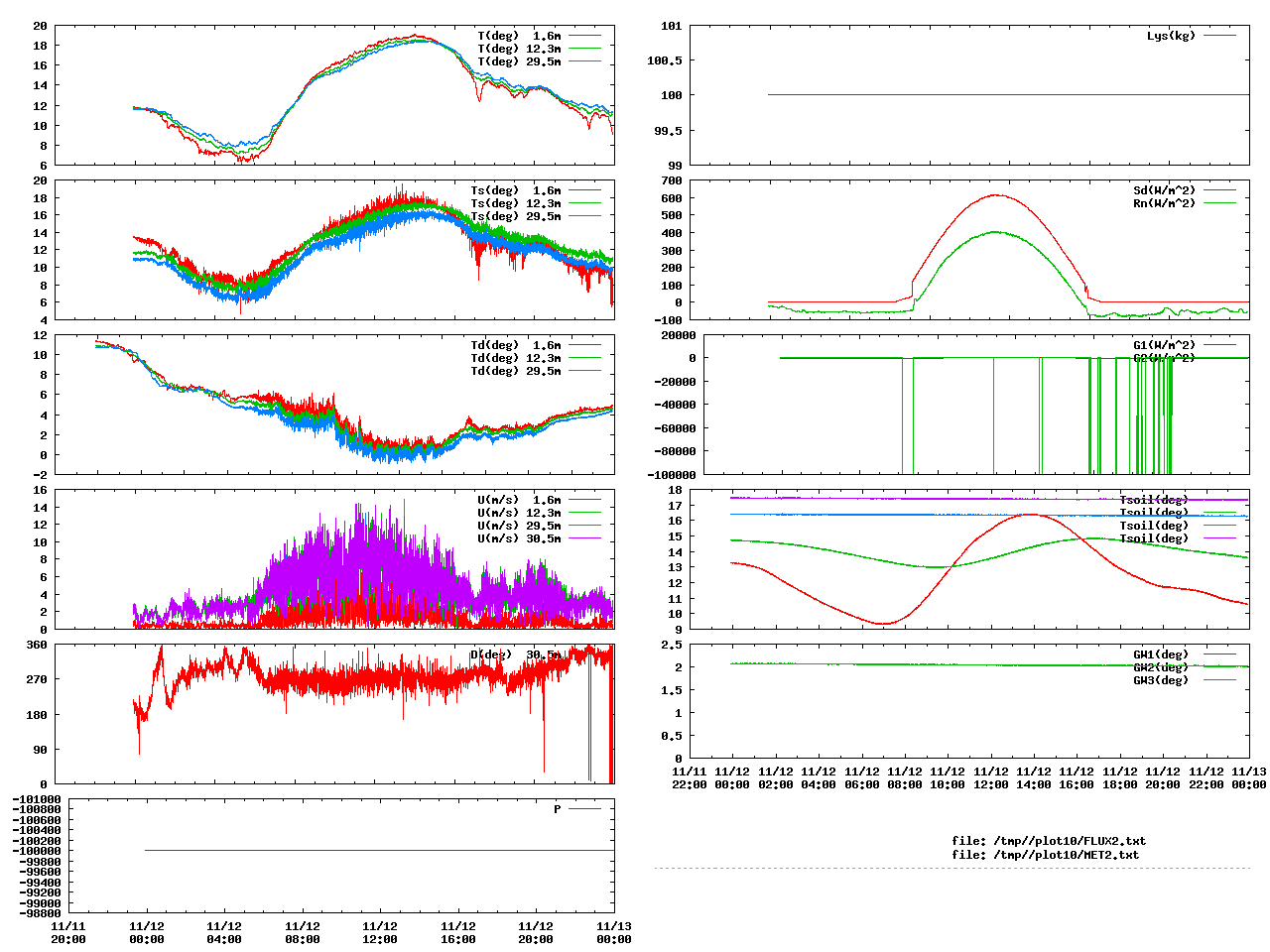The height and width of the screenshot is (952, 1270).
Task: Click the "U(m/s) 29.5m" wind legend label
Action: pyautogui.click(x=519, y=526)
